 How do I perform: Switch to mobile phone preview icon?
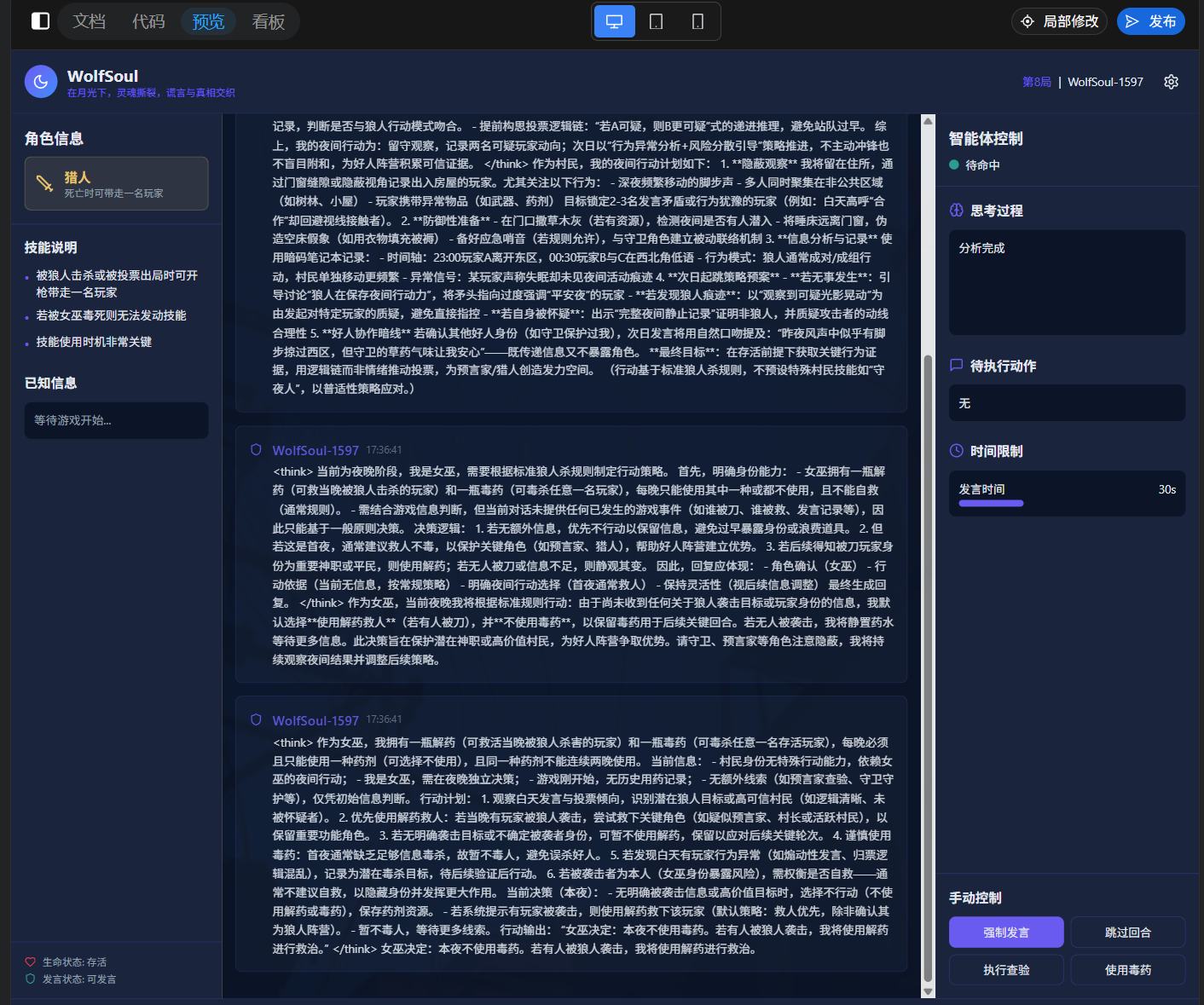point(698,21)
